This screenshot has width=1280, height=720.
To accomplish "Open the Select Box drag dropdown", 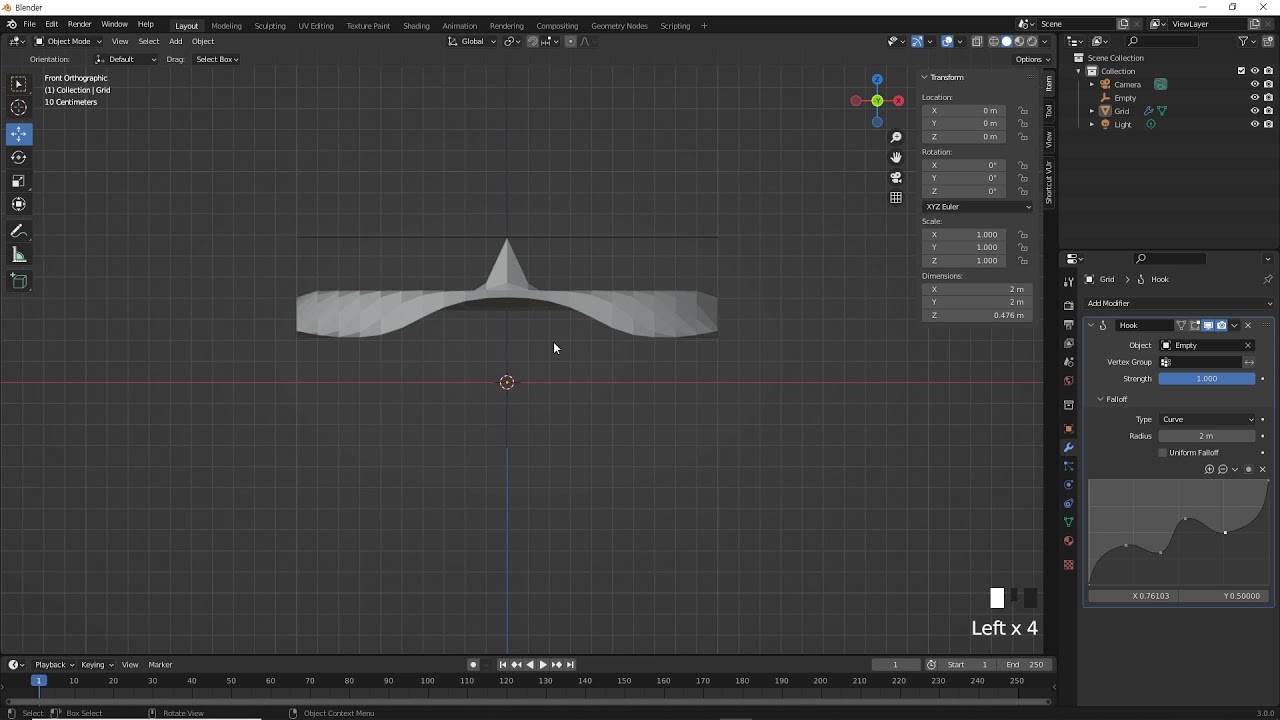I will (216, 59).
